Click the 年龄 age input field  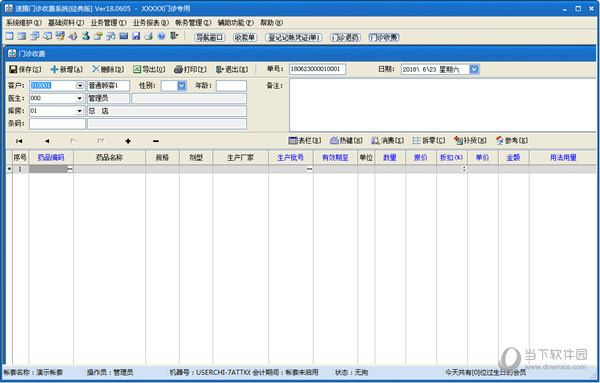231,86
